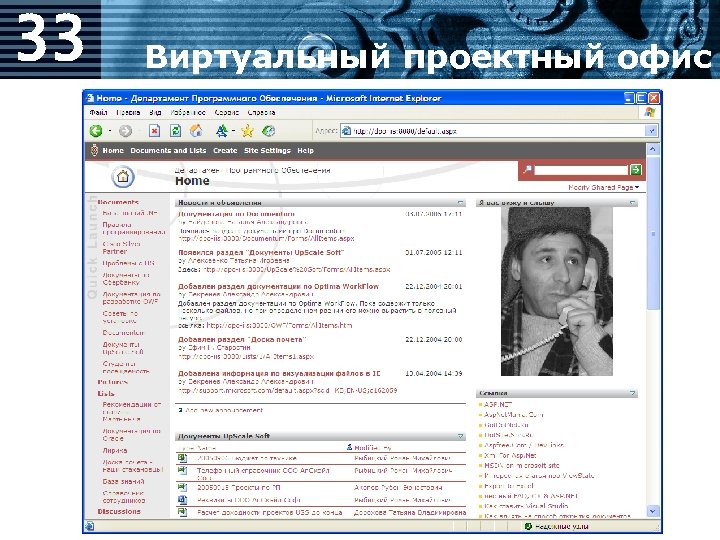Click the browser Home icon in toolbar
Viewport: 720px width, 540px height.
click(197, 131)
